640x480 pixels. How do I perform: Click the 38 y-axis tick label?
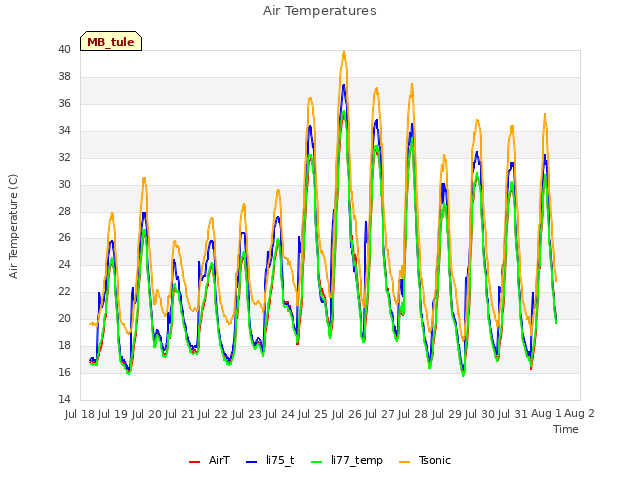coord(64,77)
